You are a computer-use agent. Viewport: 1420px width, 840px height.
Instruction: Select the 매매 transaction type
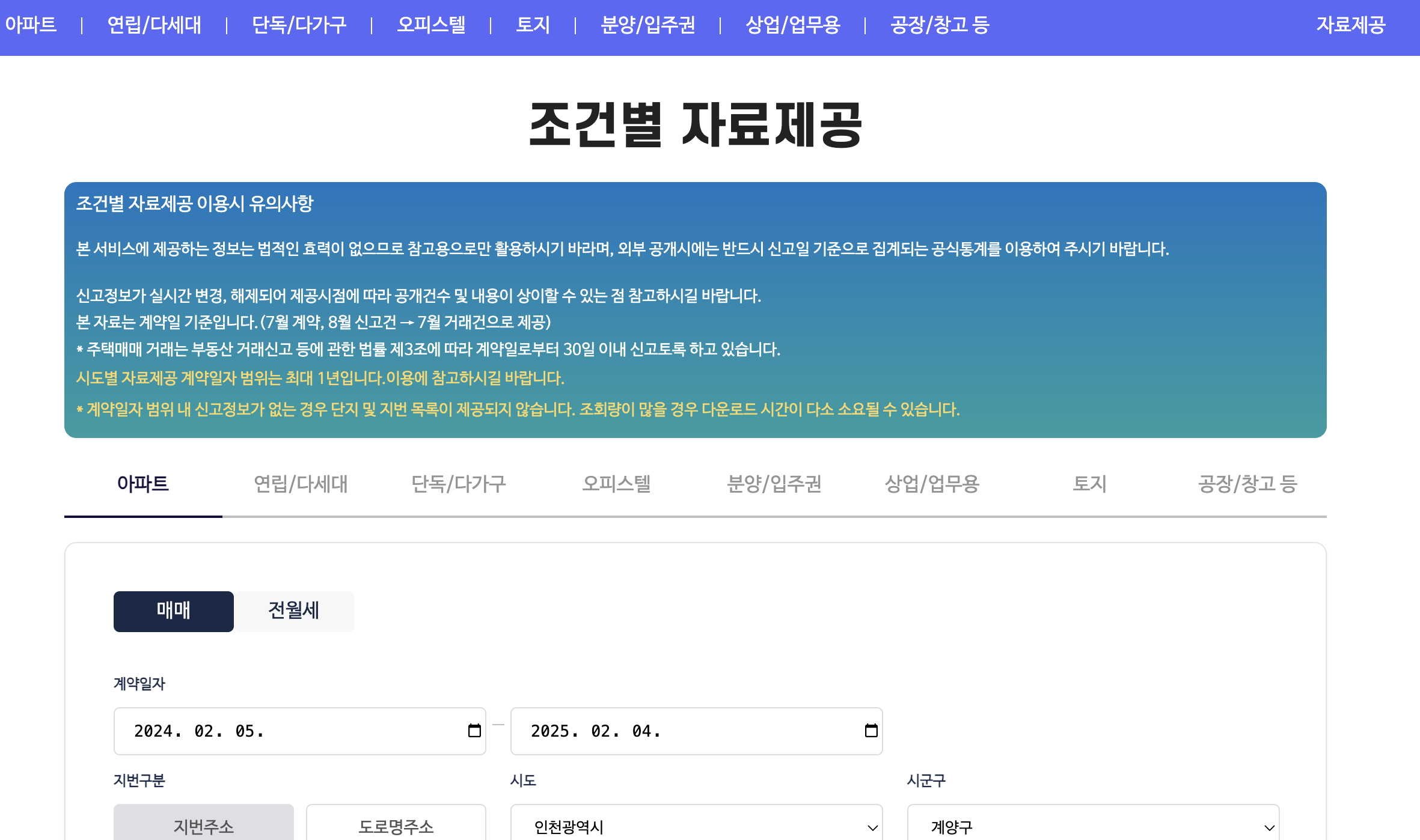173,611
